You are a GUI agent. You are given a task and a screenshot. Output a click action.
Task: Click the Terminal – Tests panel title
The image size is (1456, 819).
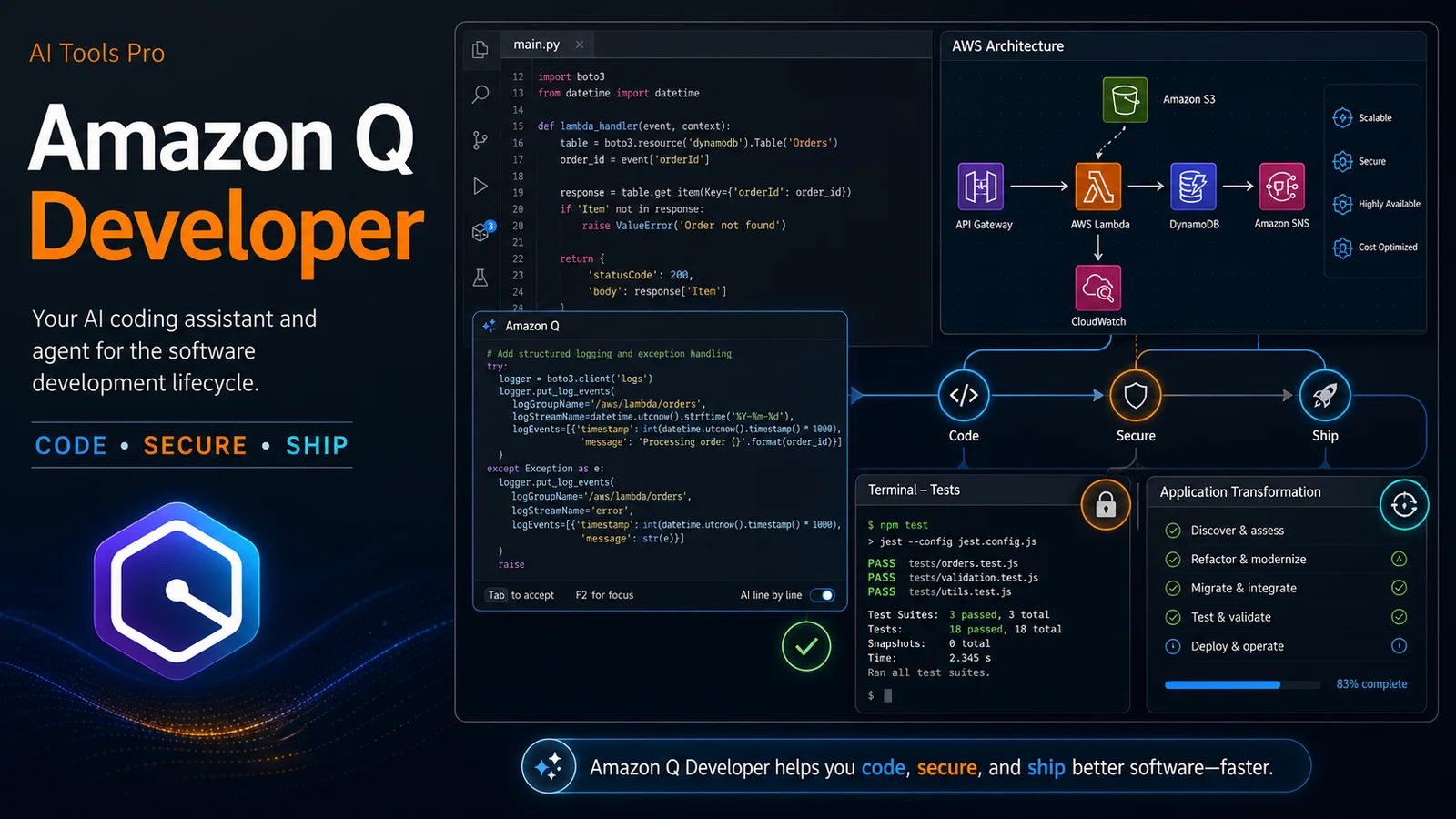pyautogui.click(x=914, y=490)
